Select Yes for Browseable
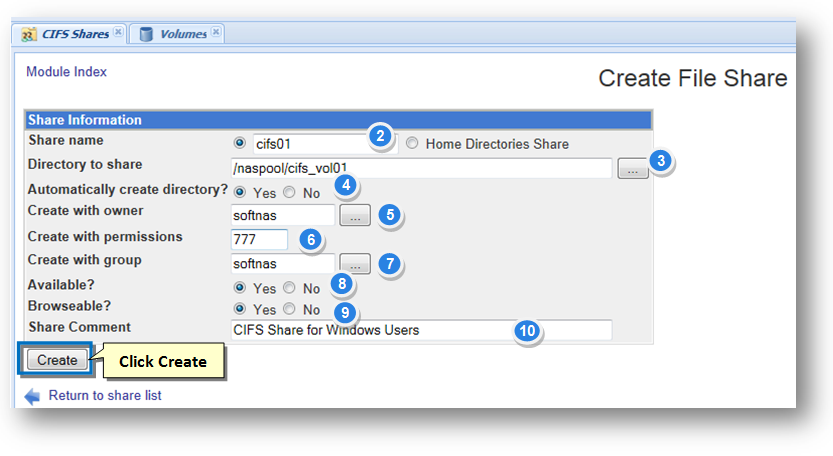 tap(239, 310)
